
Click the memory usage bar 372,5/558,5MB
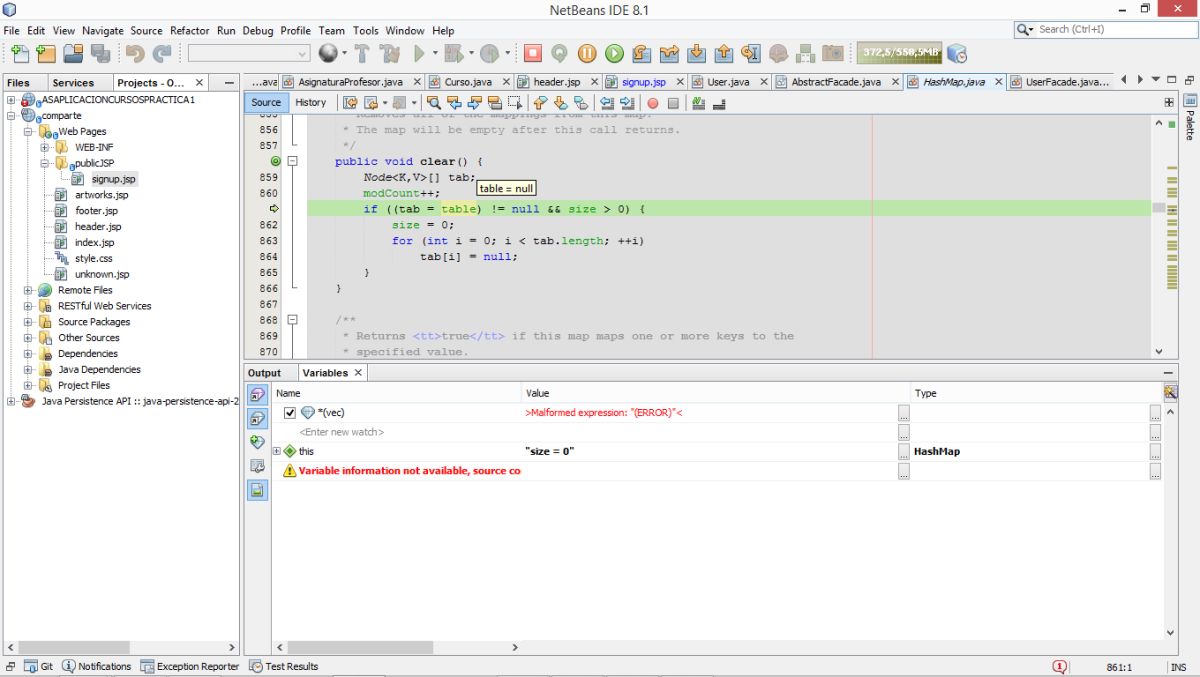(x=900, y=52)
